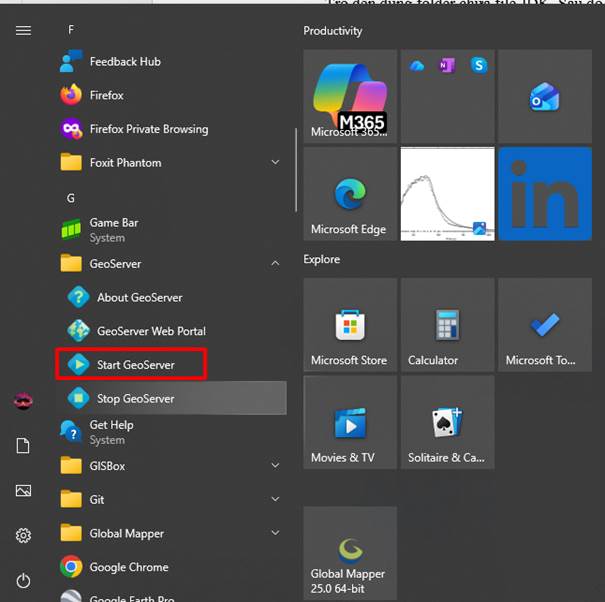Expand the GISBox folder
The width and height of the screenshot is (605, 602).
pos(275,465)
